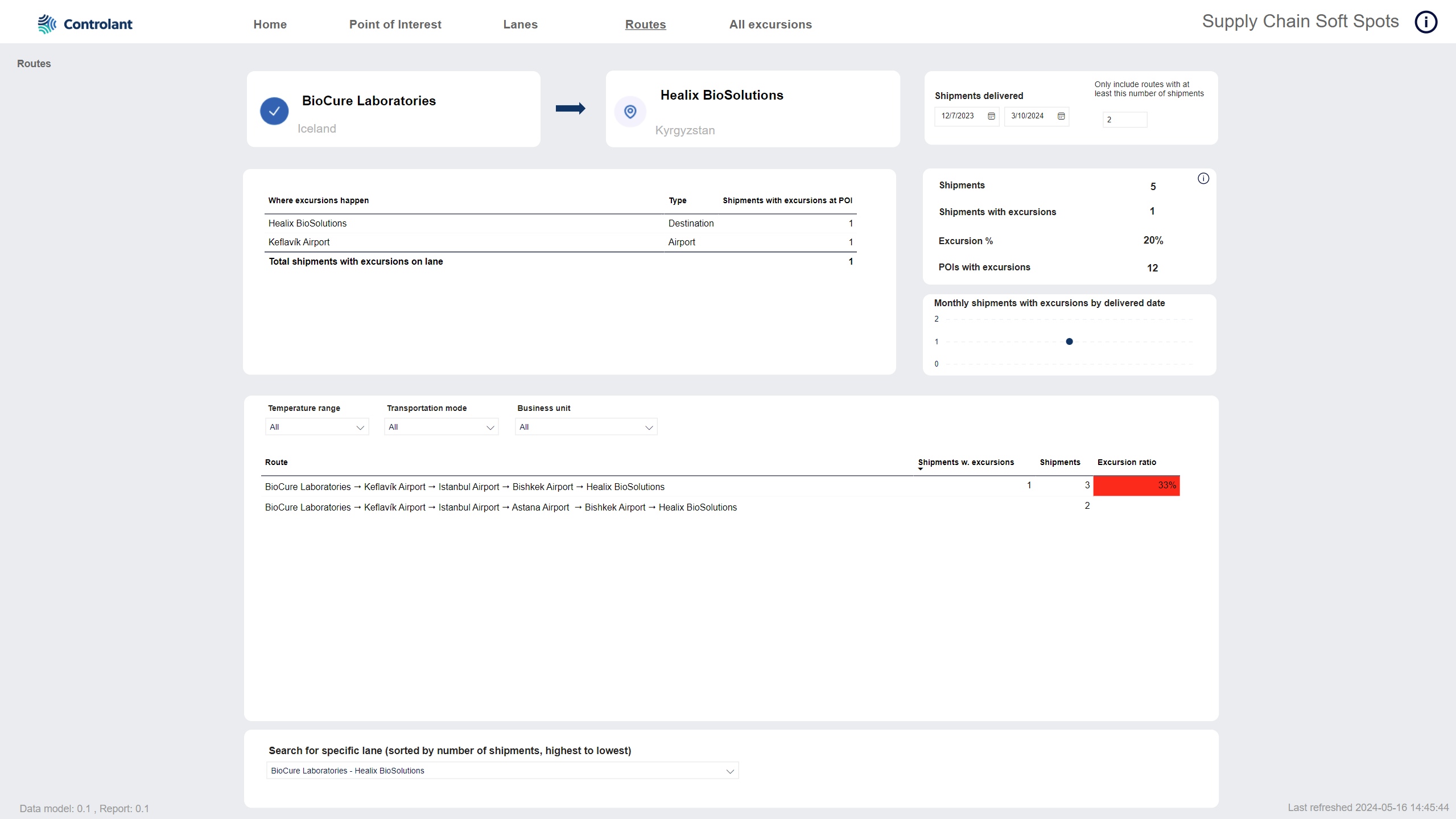Click the destination location pin icon

pos(630,112)
